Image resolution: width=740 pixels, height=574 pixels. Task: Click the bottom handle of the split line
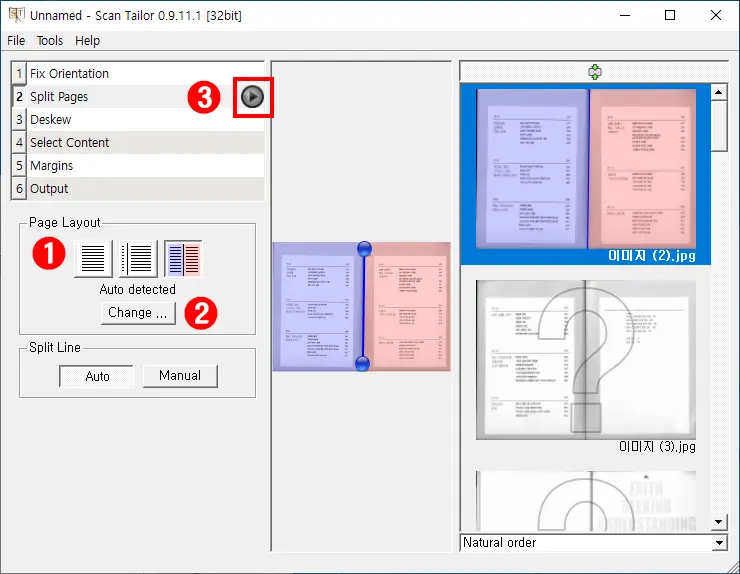coord(363,364)
